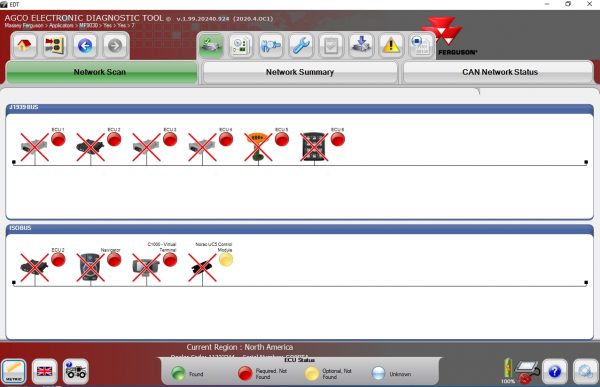Open the CAN Network Status tab
The image size is (600, 387).
pos(499,72)
